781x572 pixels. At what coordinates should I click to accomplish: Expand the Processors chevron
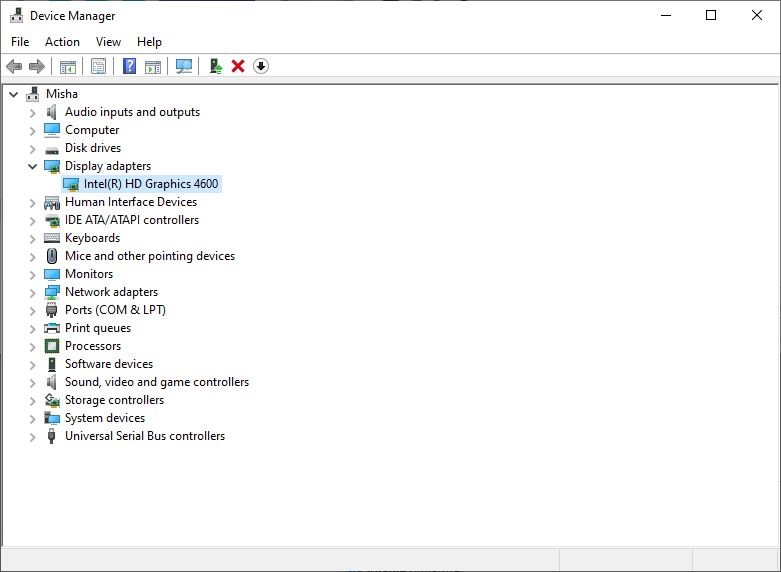coord(32,347)
